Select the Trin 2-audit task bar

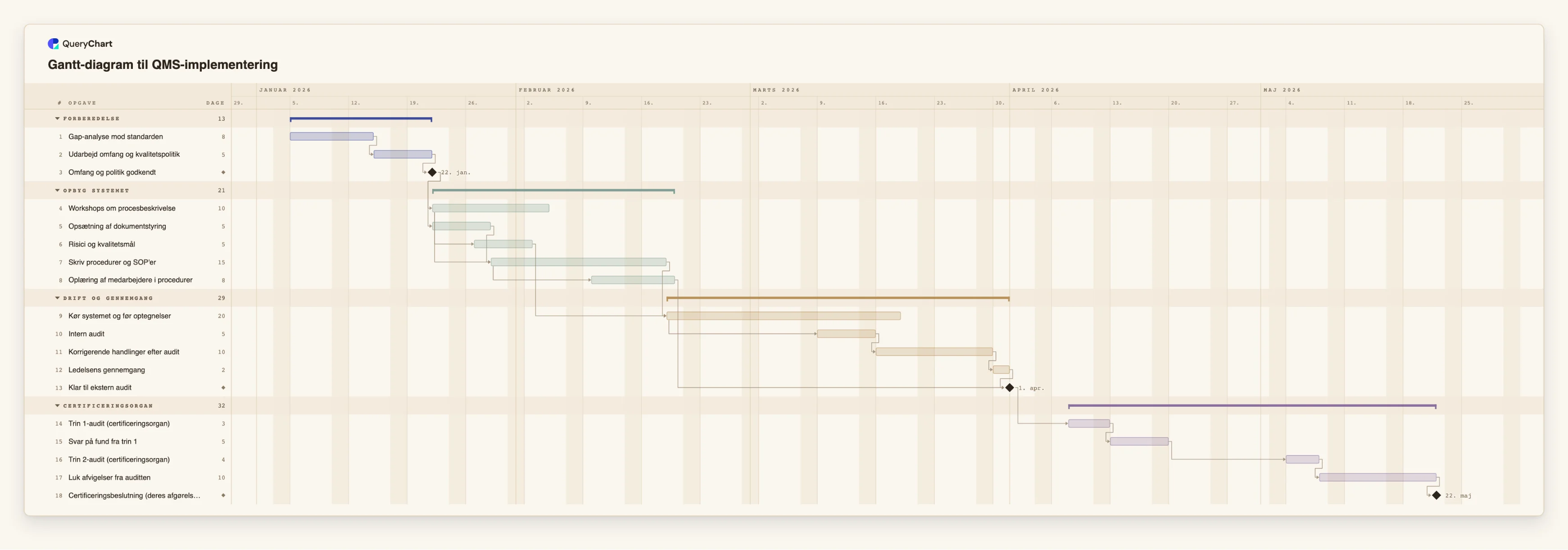pos(1303,459)
